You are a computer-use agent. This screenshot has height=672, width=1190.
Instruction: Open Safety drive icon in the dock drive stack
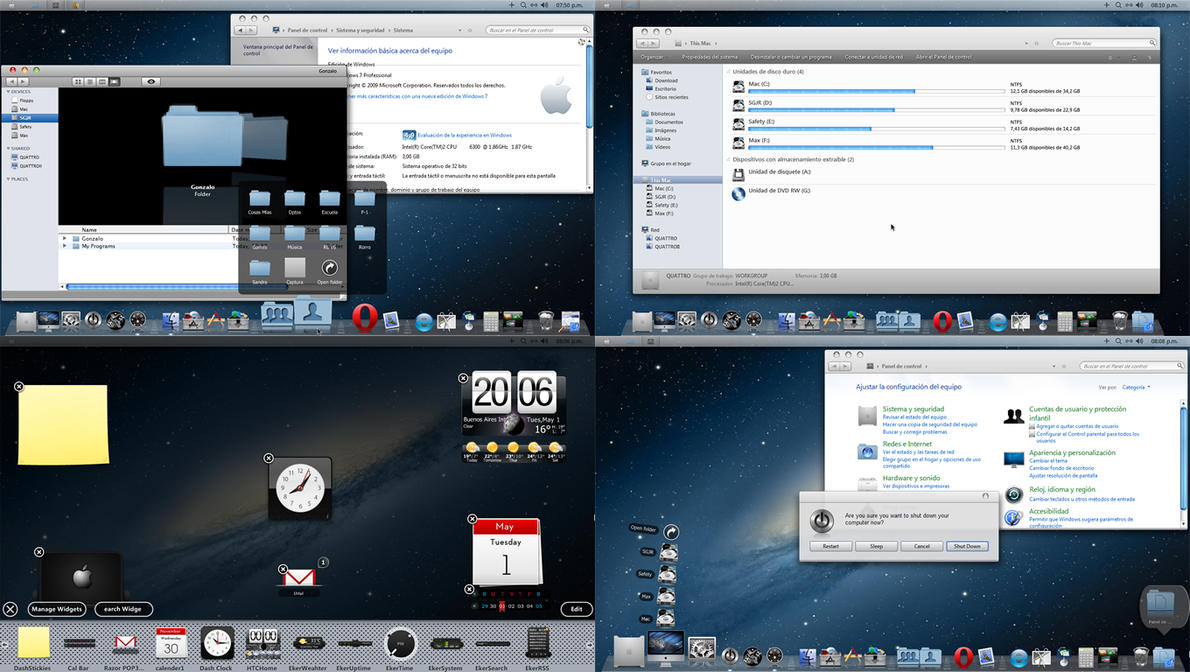666,574
